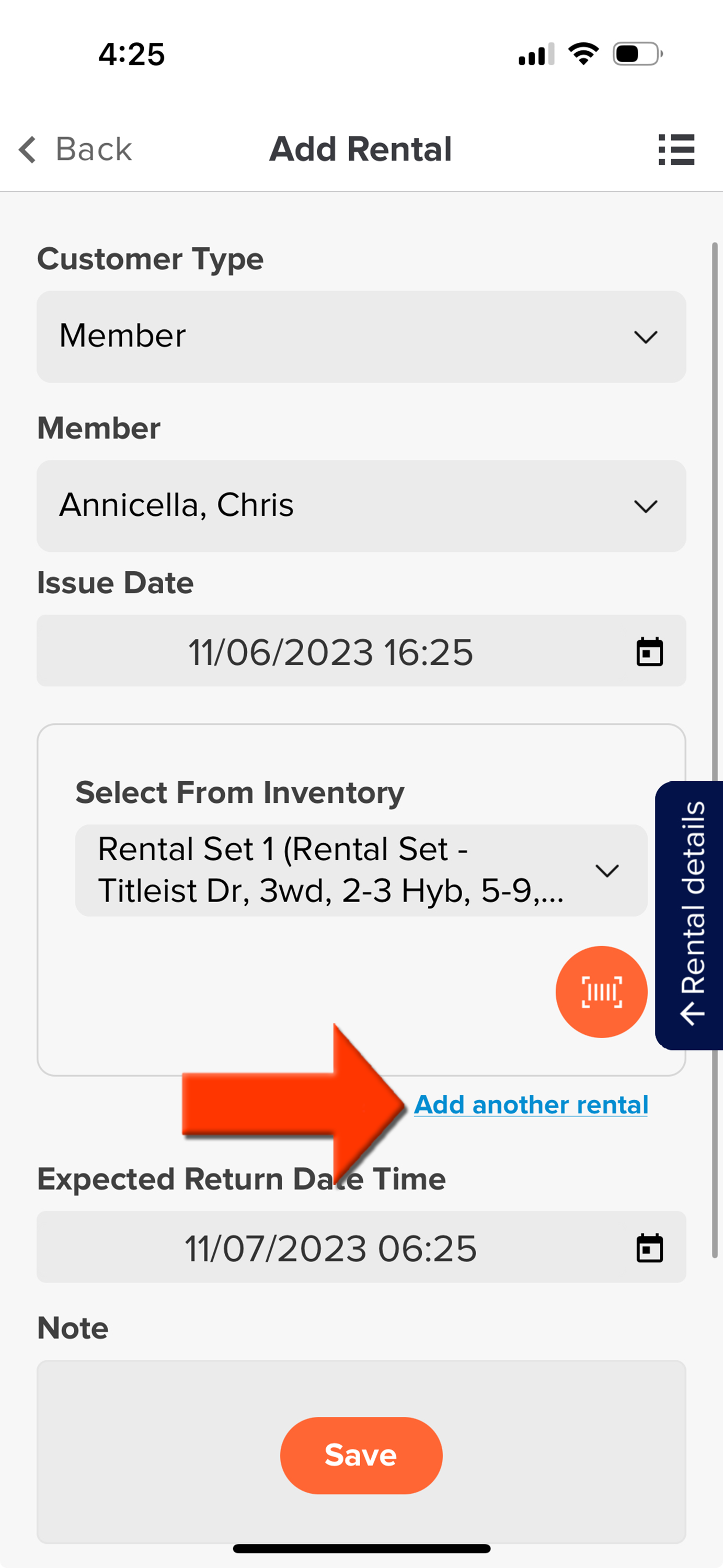Tap the Save button
Screen dimensions: 723x1568
click(x=361, y=1456)
